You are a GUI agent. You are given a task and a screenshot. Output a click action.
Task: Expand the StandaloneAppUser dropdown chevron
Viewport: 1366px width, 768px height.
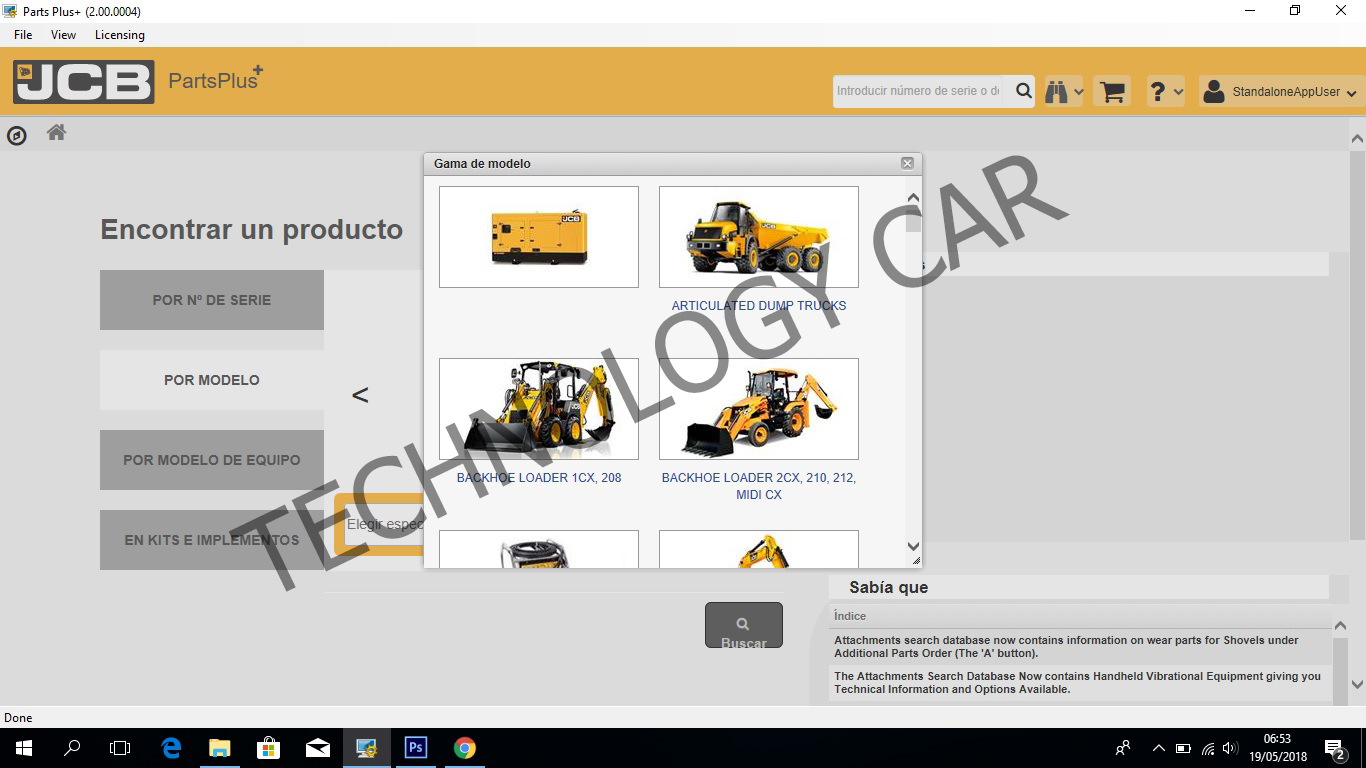click(1352, 94)
